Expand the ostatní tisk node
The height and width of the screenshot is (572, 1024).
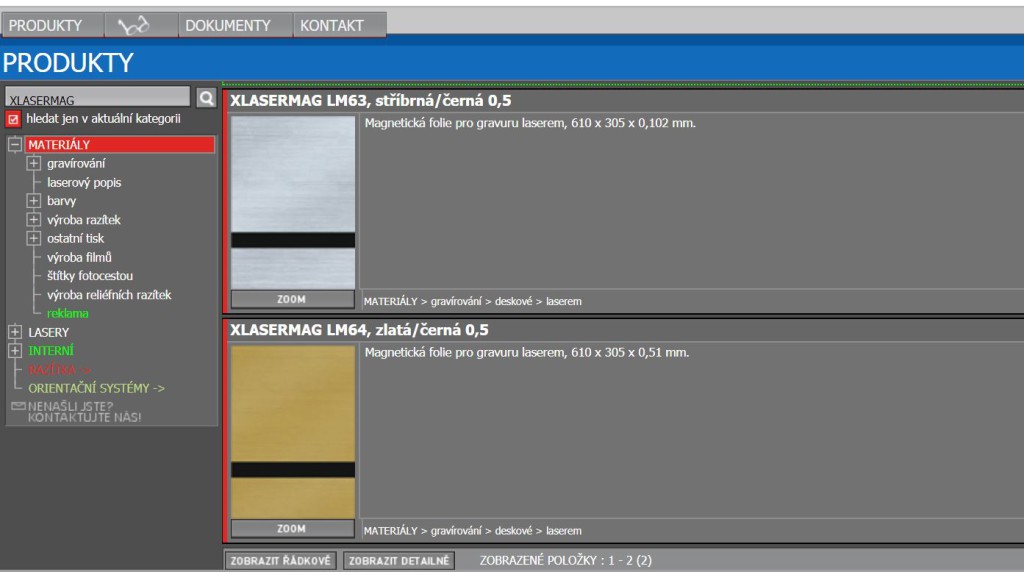click(x=34, y=238)
